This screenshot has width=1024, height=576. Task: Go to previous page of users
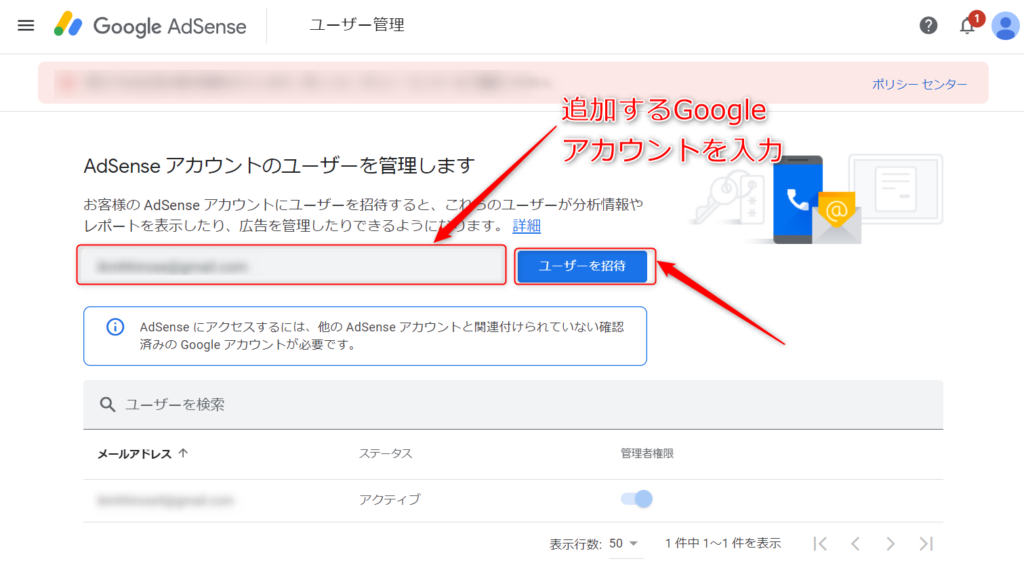[856, 543]
